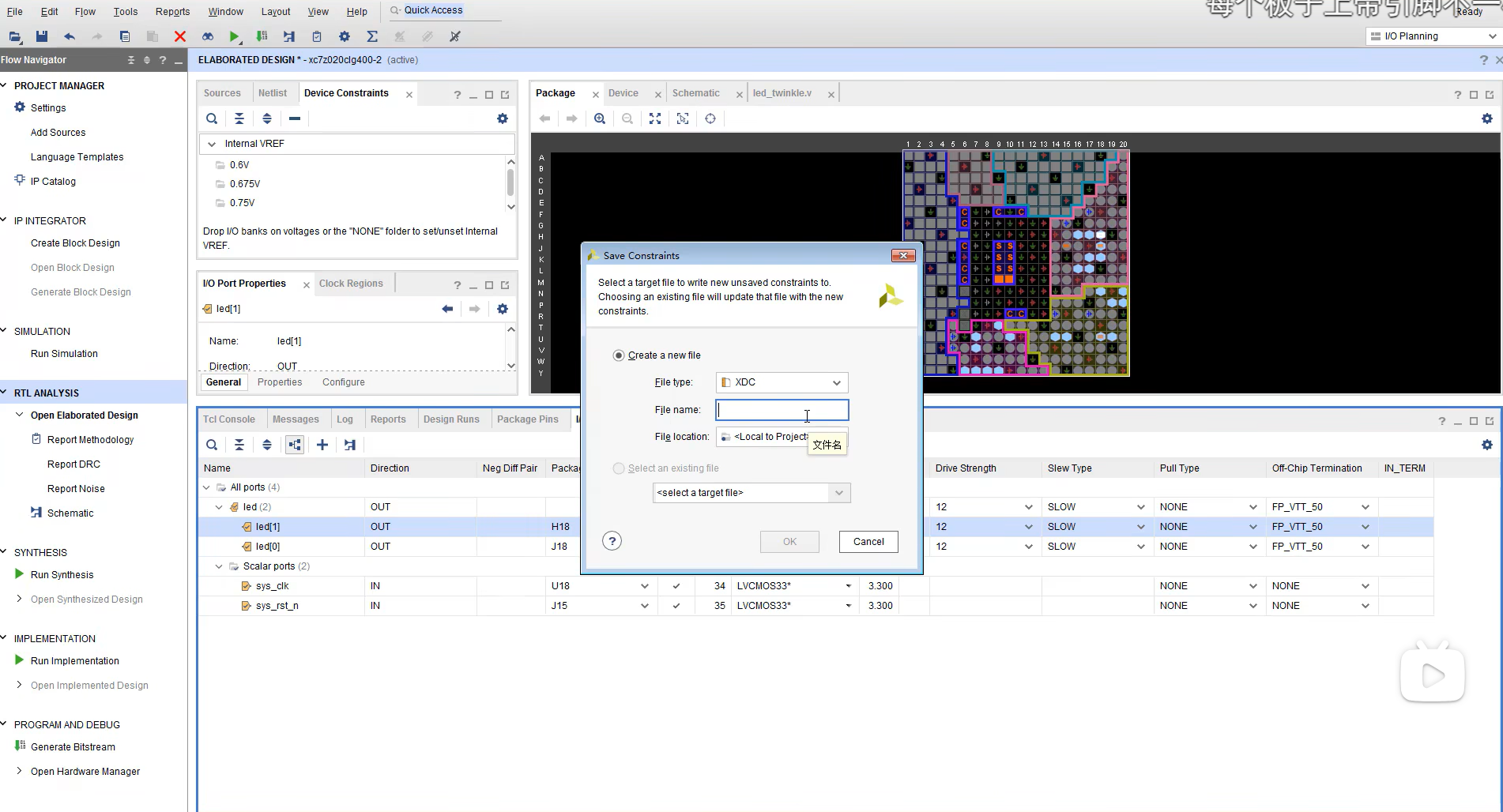1503x812 pixels.
Task: Click the Sigma report toolbar icon
Action: pyautogui.click(x=372, y=36)
